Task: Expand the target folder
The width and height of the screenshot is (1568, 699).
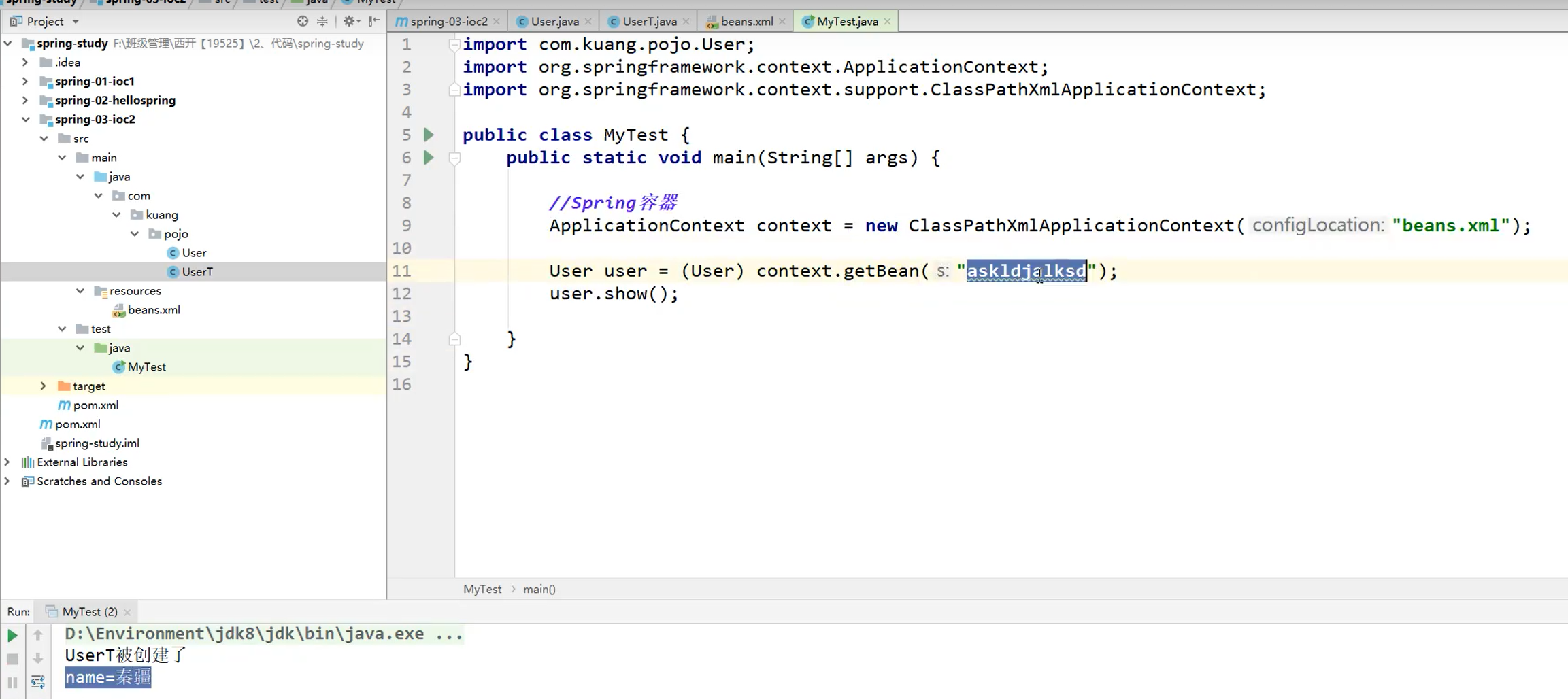Action: pyautogui.click(x=44, y=386)
